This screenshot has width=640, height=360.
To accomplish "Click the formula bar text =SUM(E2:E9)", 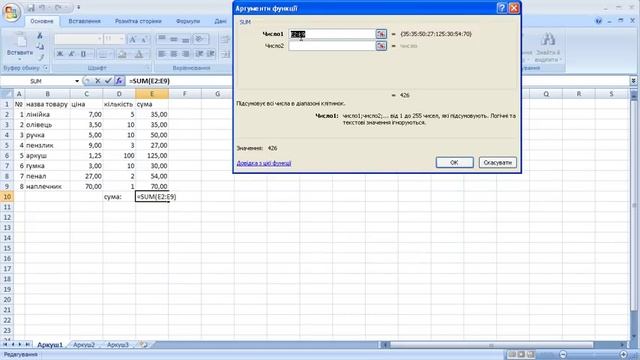I will pyautogui.click(x=149, y=81).
